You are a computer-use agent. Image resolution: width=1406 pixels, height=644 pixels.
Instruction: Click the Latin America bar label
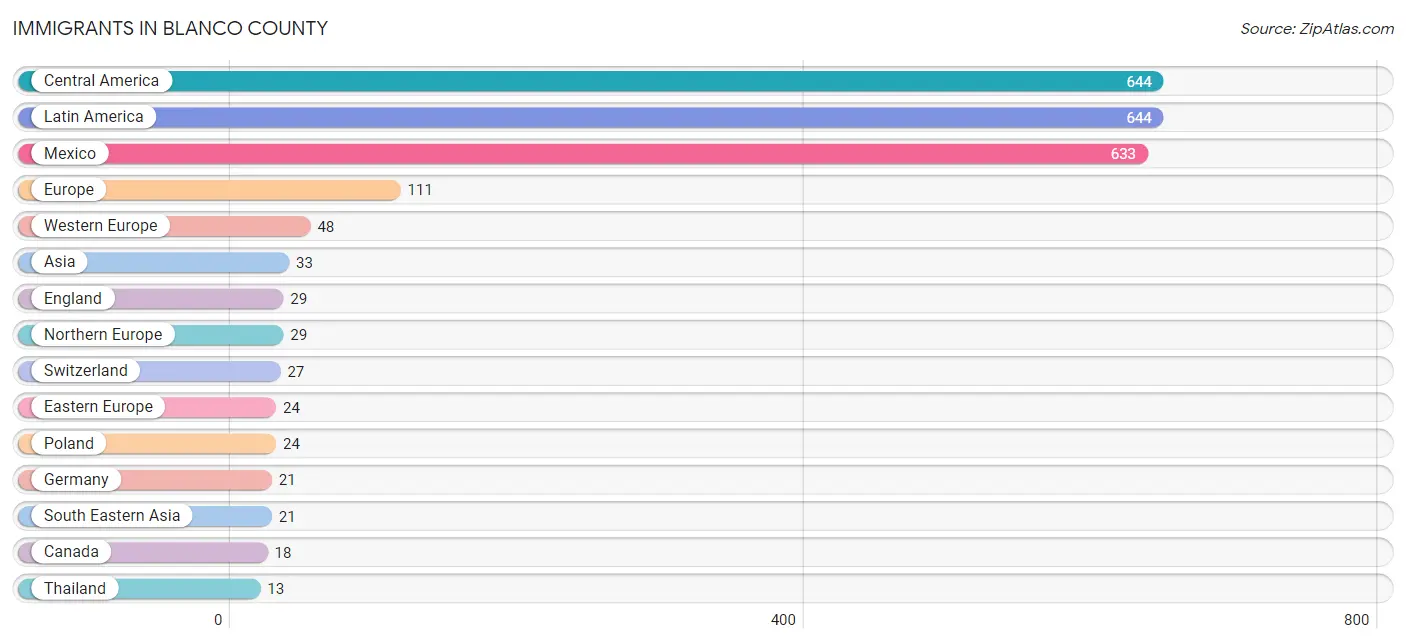pyautogui.click(x=94, y=117)
